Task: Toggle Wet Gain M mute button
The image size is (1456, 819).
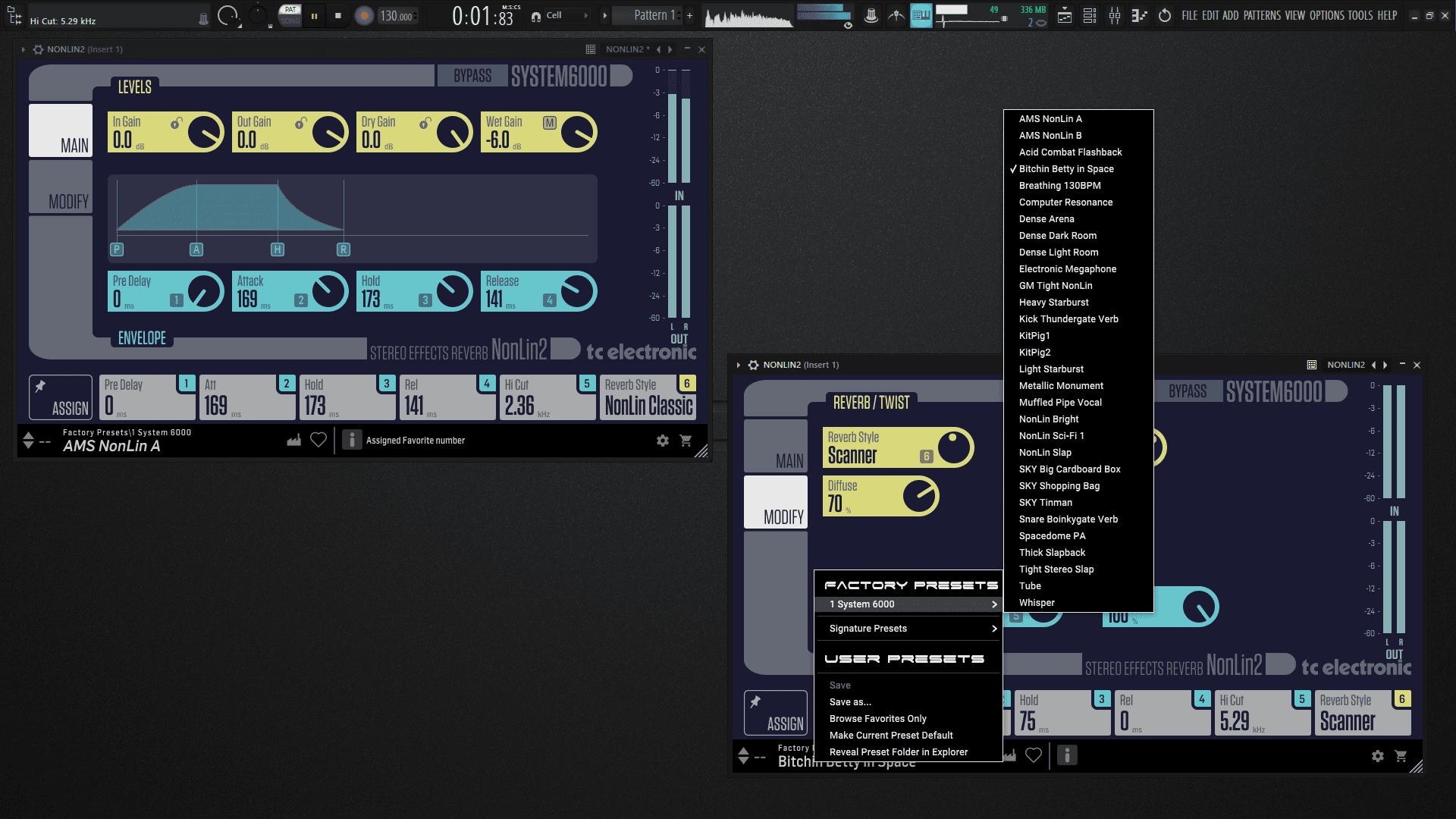Action: click(550, 123)
